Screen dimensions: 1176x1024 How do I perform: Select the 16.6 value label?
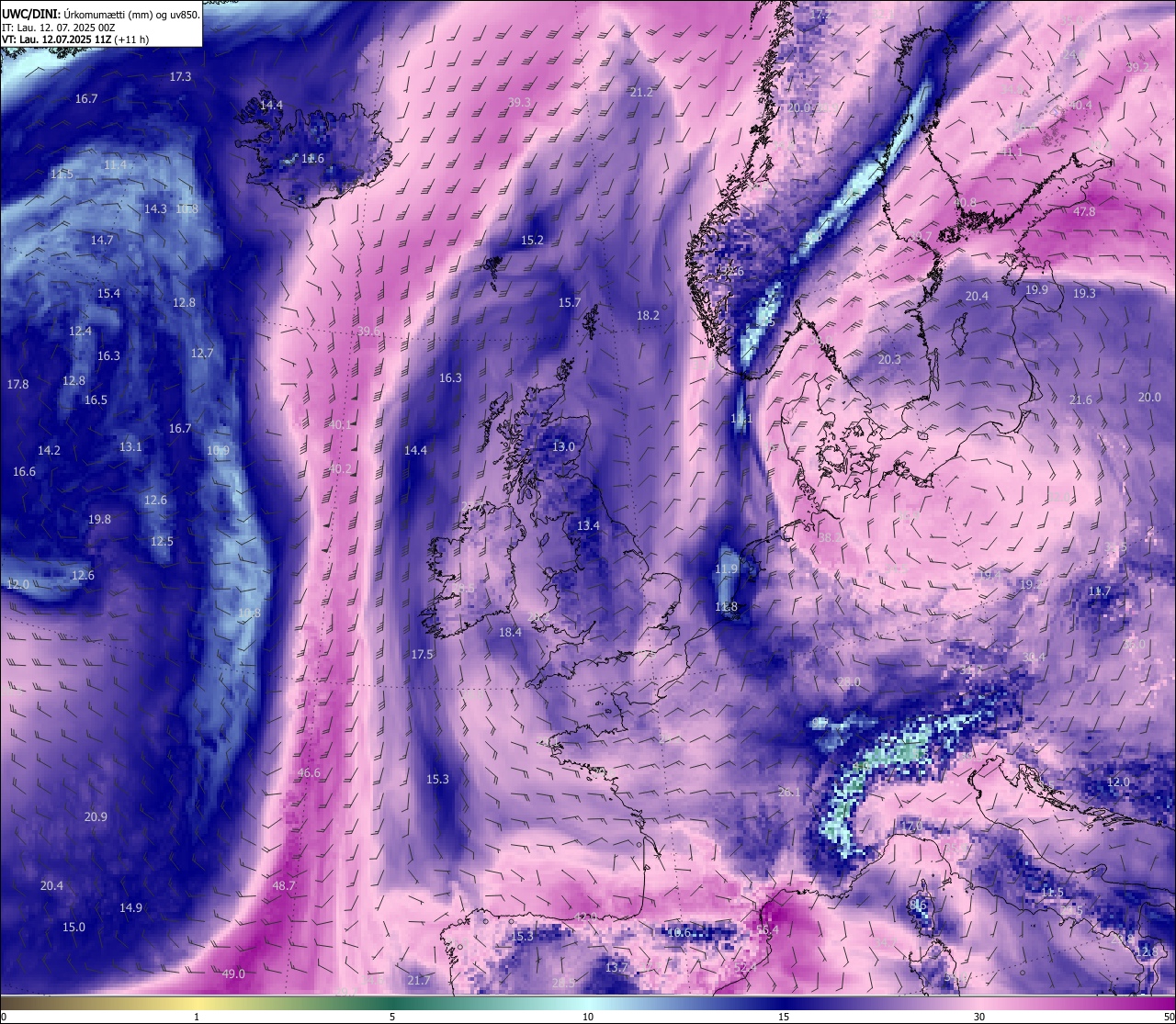(x=24, y=472)
